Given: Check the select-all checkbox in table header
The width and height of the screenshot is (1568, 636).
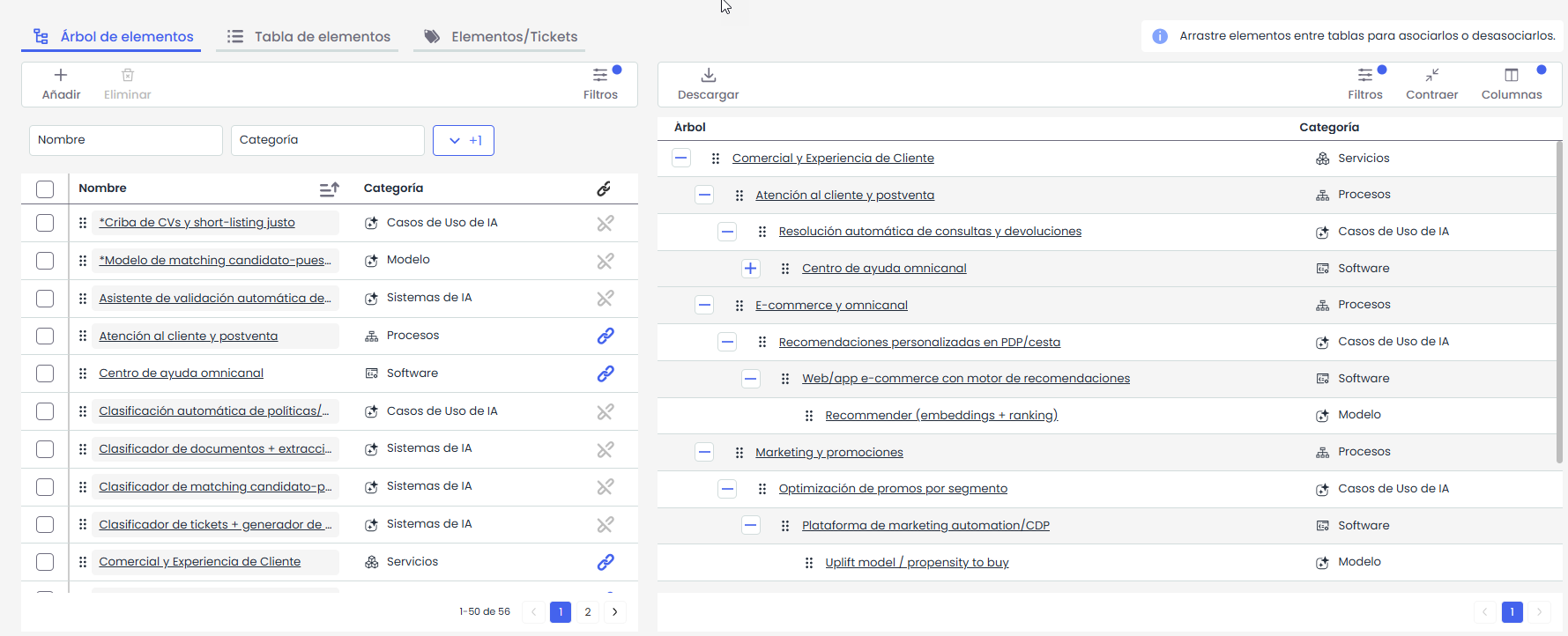Looking at the screenshot, I should pyautogui.click(x=45, y=189).
